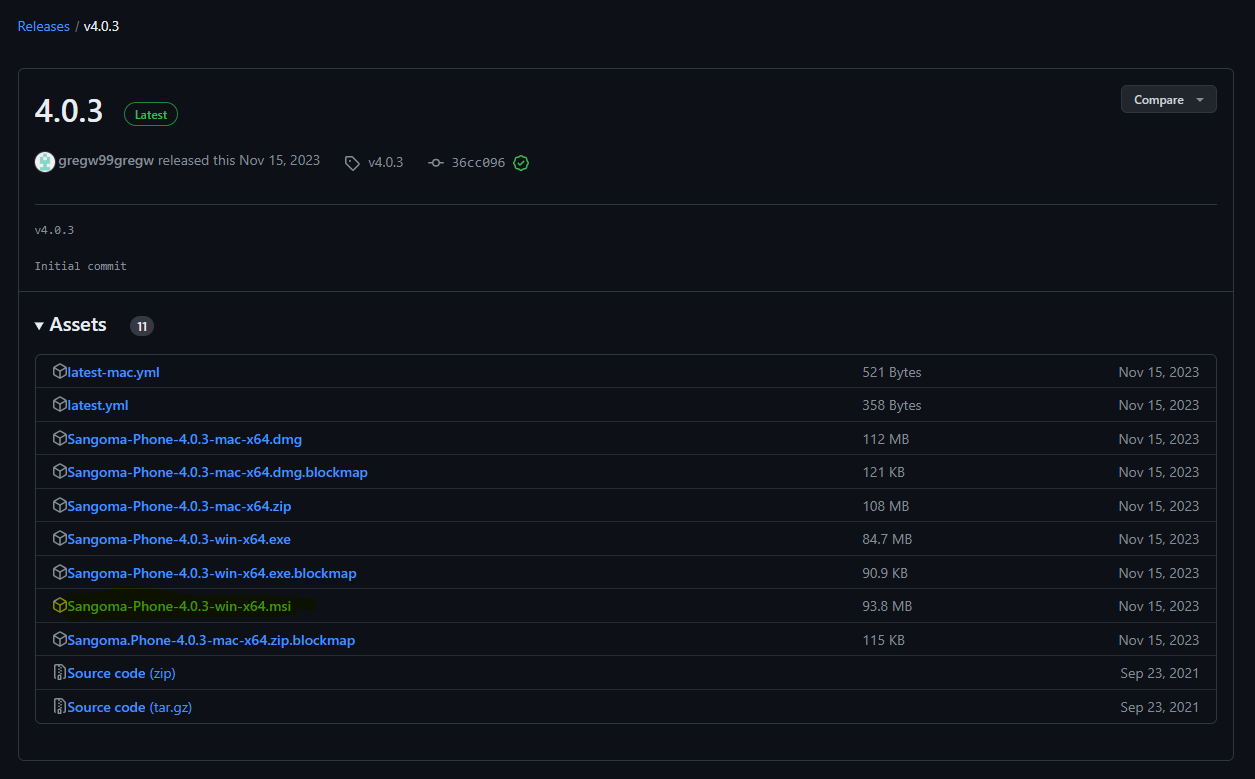This screenshot has height=779, width=1255.
Task: Click the tag icon next to v4.0.3
Action: tap(352, 163)
